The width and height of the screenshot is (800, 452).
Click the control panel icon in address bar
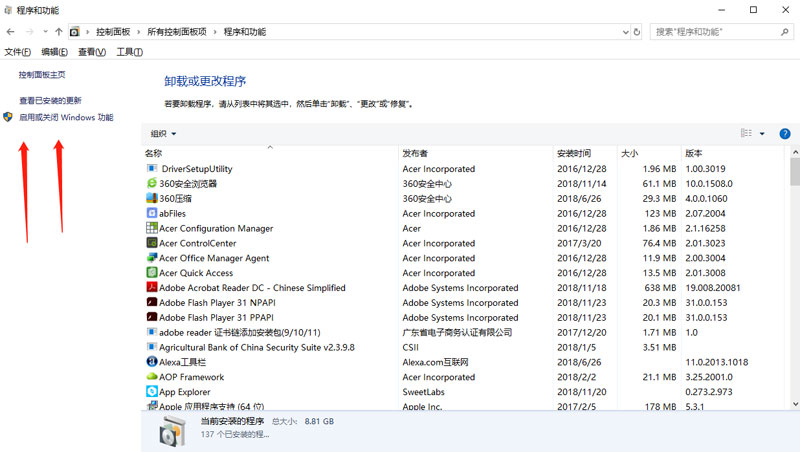(x=74, y=32)
